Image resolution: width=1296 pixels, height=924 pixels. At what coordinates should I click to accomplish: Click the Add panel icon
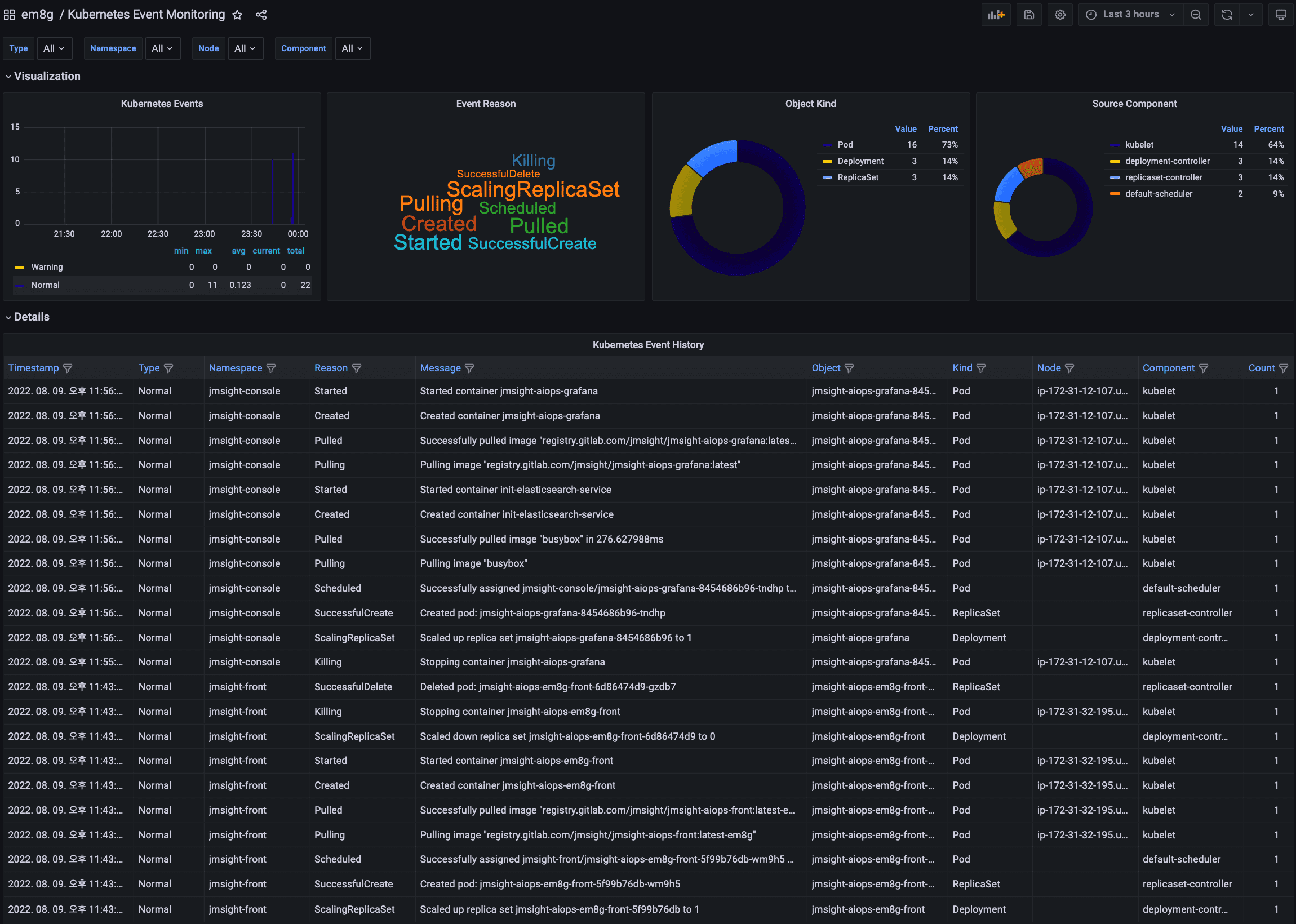(x=996, y=15)
